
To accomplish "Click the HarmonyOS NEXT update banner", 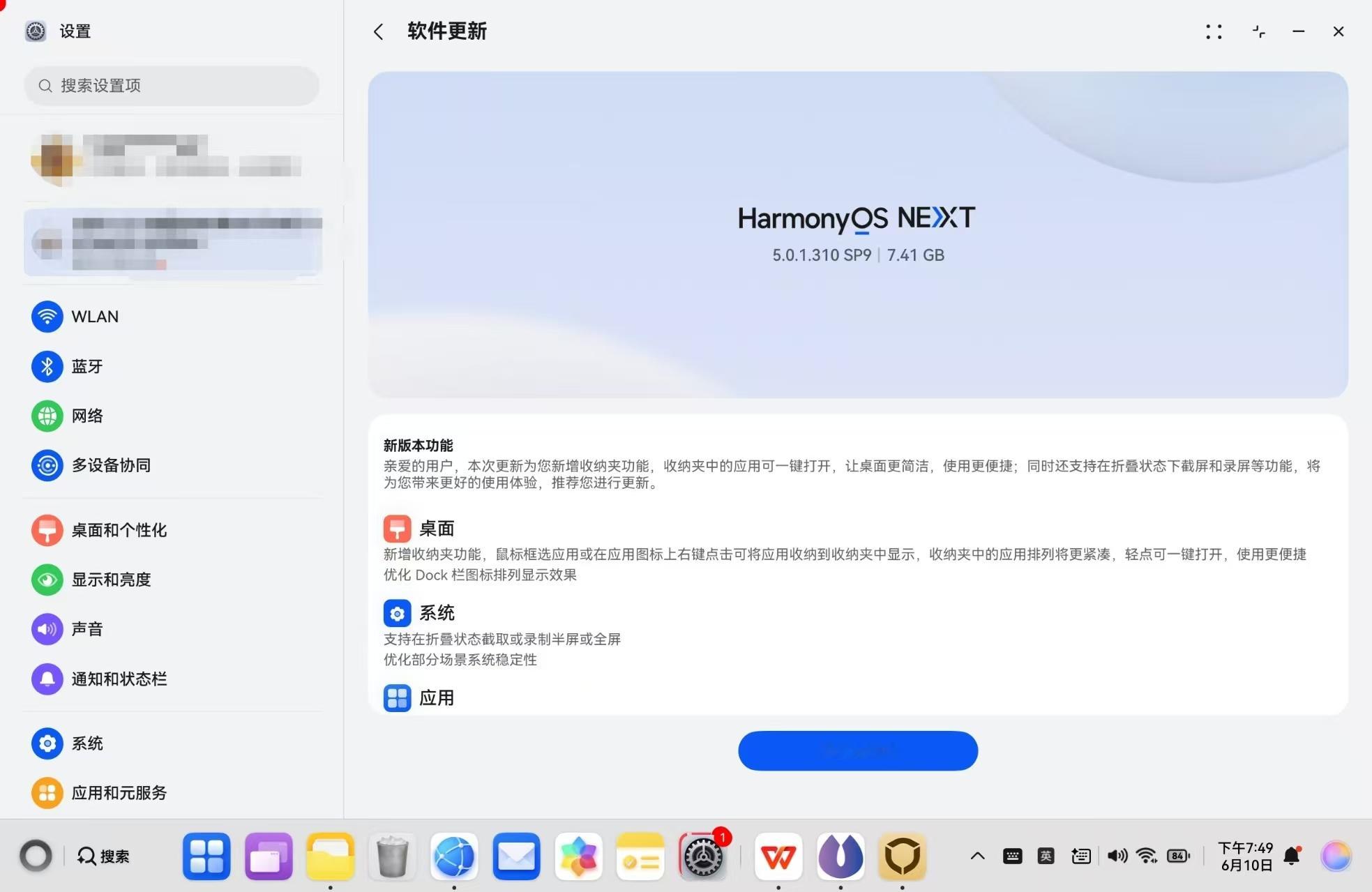I will click(x=858, y=234).
